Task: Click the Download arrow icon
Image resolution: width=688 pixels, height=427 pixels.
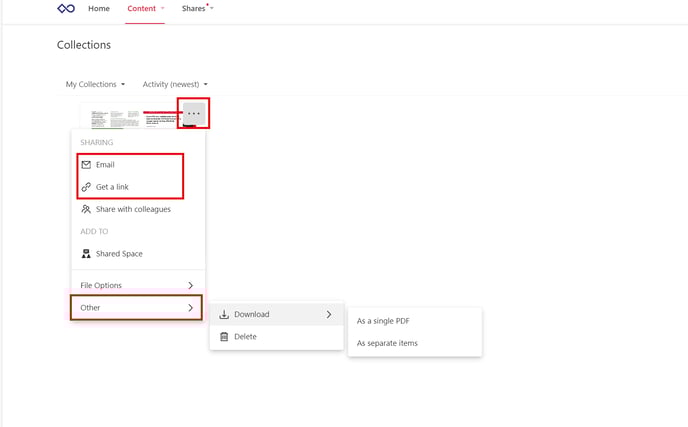Action: (224, 314)
